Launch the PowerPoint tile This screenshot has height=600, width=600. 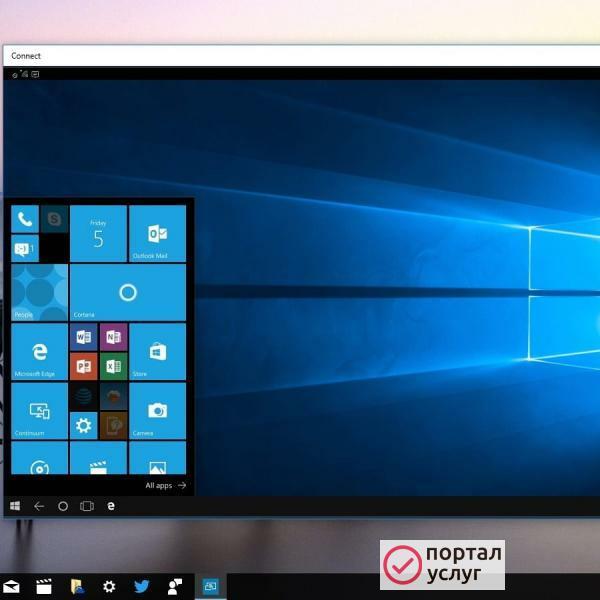pyautogui.click(x=84, y=367)
